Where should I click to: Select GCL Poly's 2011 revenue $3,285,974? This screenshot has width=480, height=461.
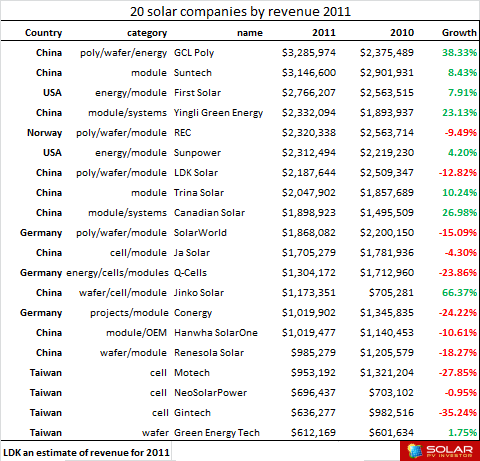coord(309,53)
